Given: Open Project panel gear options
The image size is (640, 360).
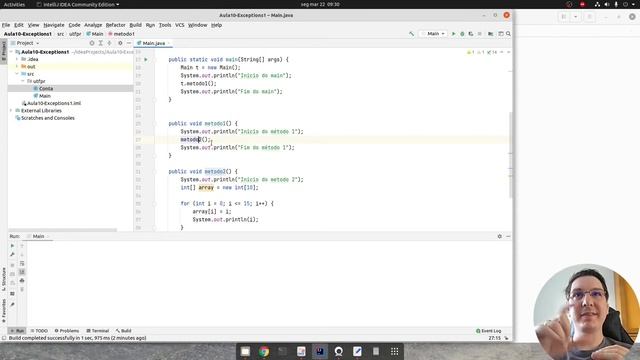Looking at the screenshot, I should coord(120,43).
